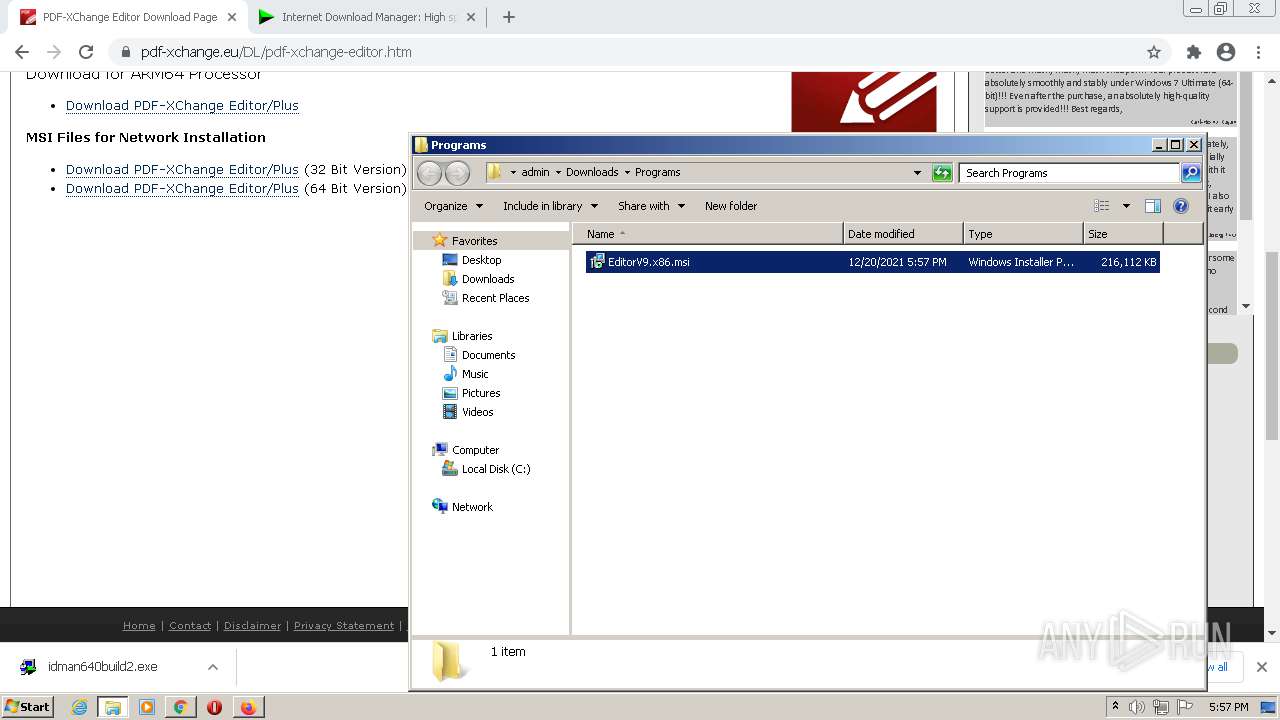Open Internet Explorer from the taskbar
Viewport: 1280px width, 720px height.
(79, 707)
